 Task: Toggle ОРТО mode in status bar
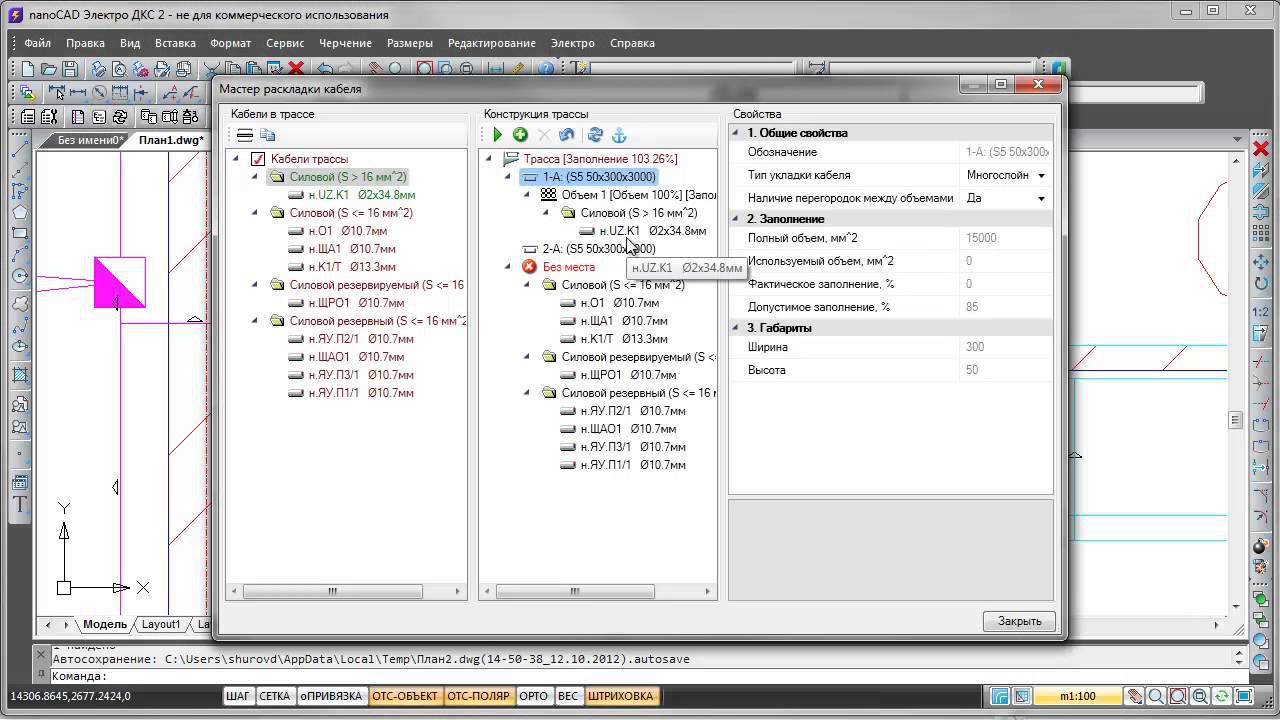click(x=534, y=696)
